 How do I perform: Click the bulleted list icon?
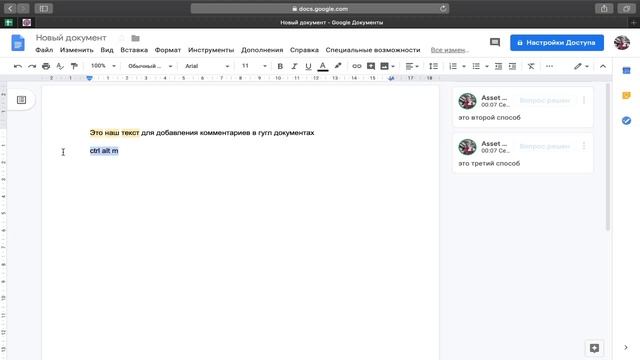(476, 66)
